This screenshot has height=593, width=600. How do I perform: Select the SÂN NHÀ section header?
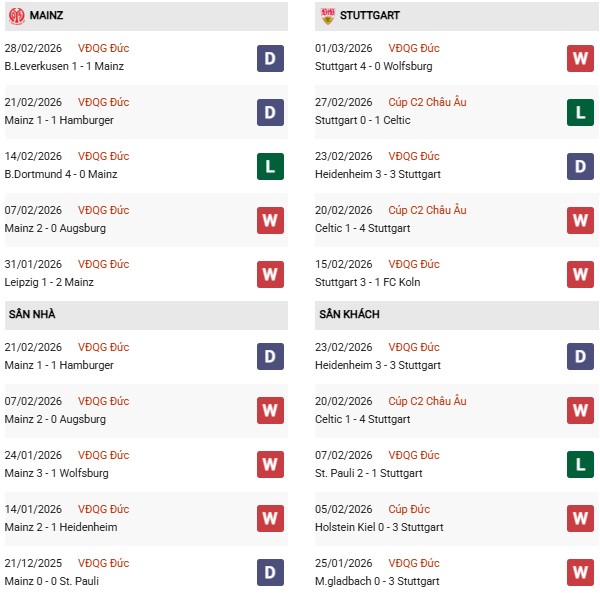32,314
